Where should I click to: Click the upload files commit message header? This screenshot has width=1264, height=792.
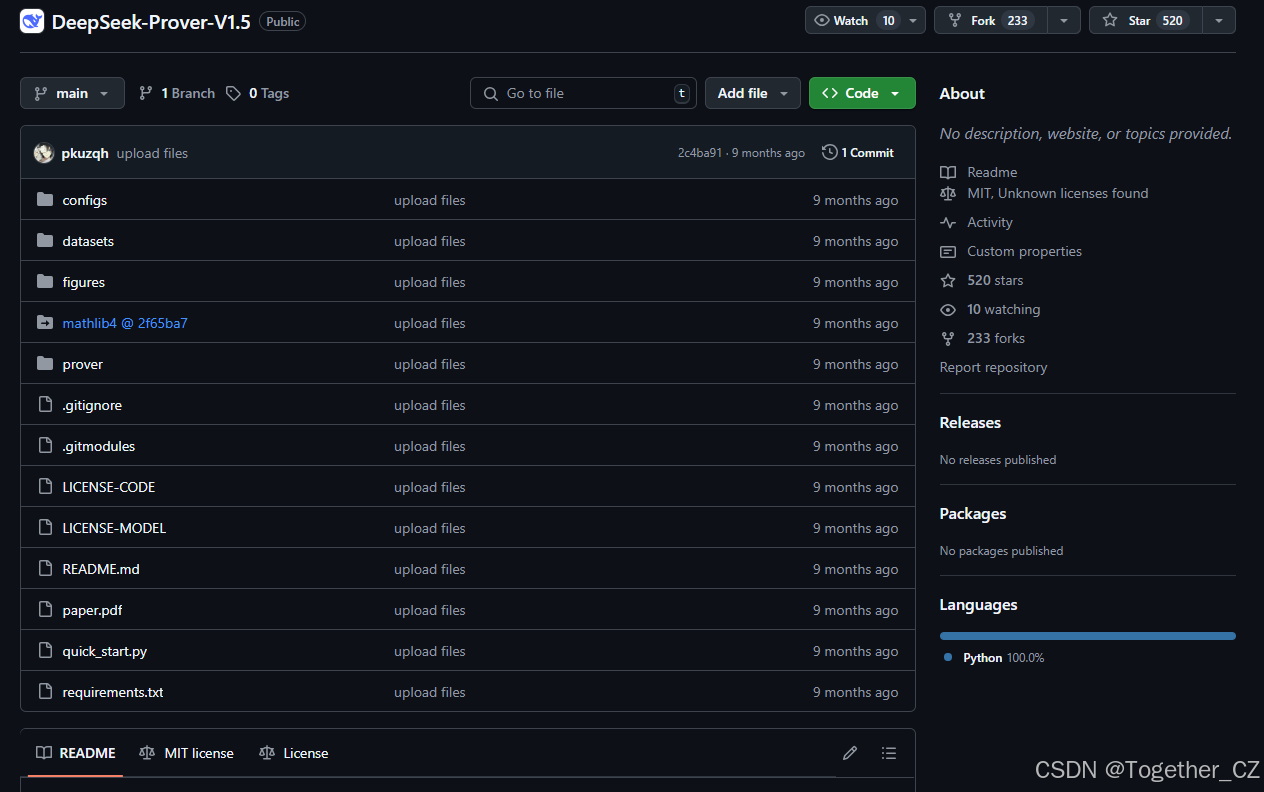pos(152,153)
